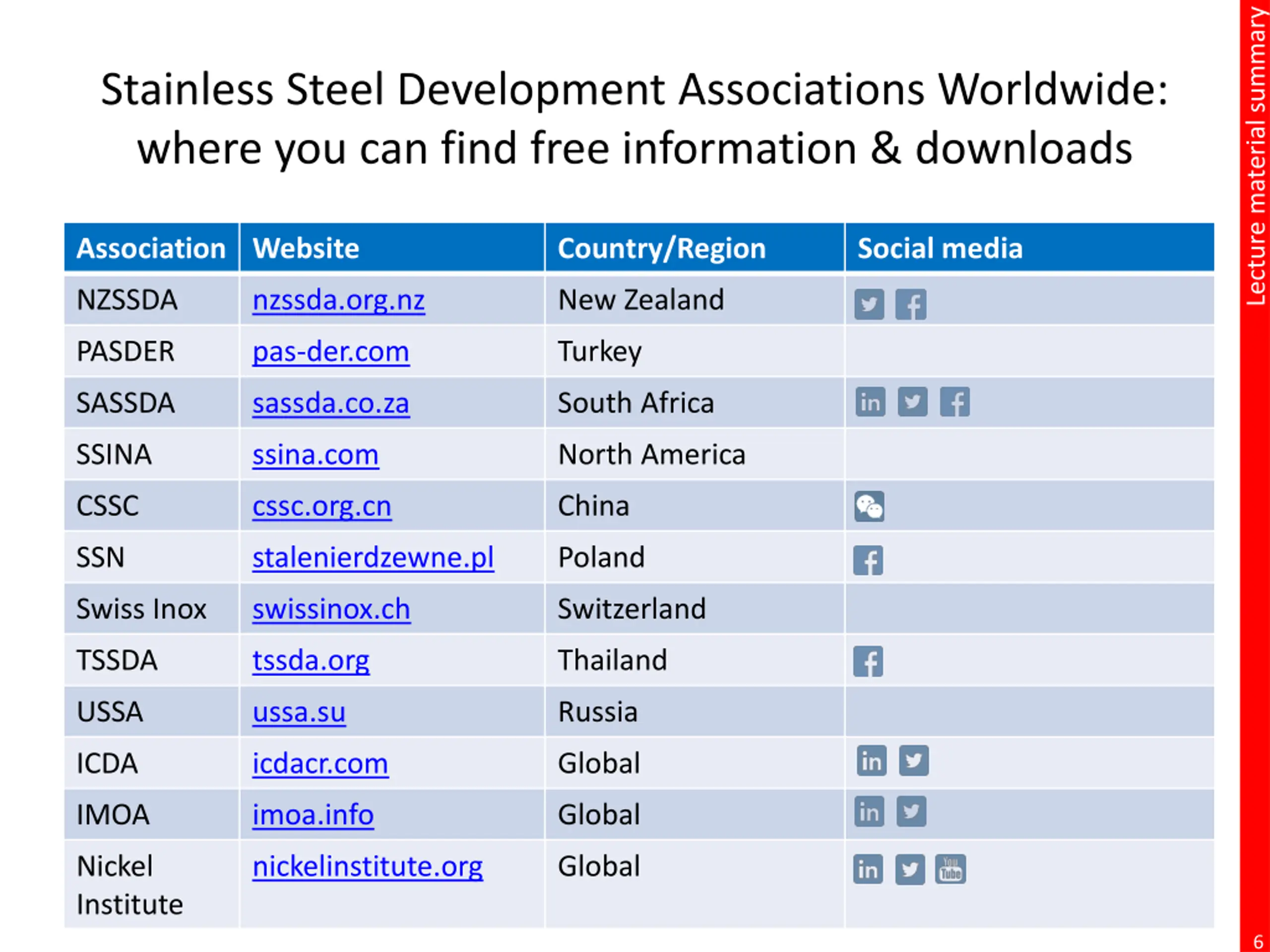Image resolution: width=1270 pixels, height=952 pixels.
Task: Click ICDA's Twitter icon
Action: point(913,761)
